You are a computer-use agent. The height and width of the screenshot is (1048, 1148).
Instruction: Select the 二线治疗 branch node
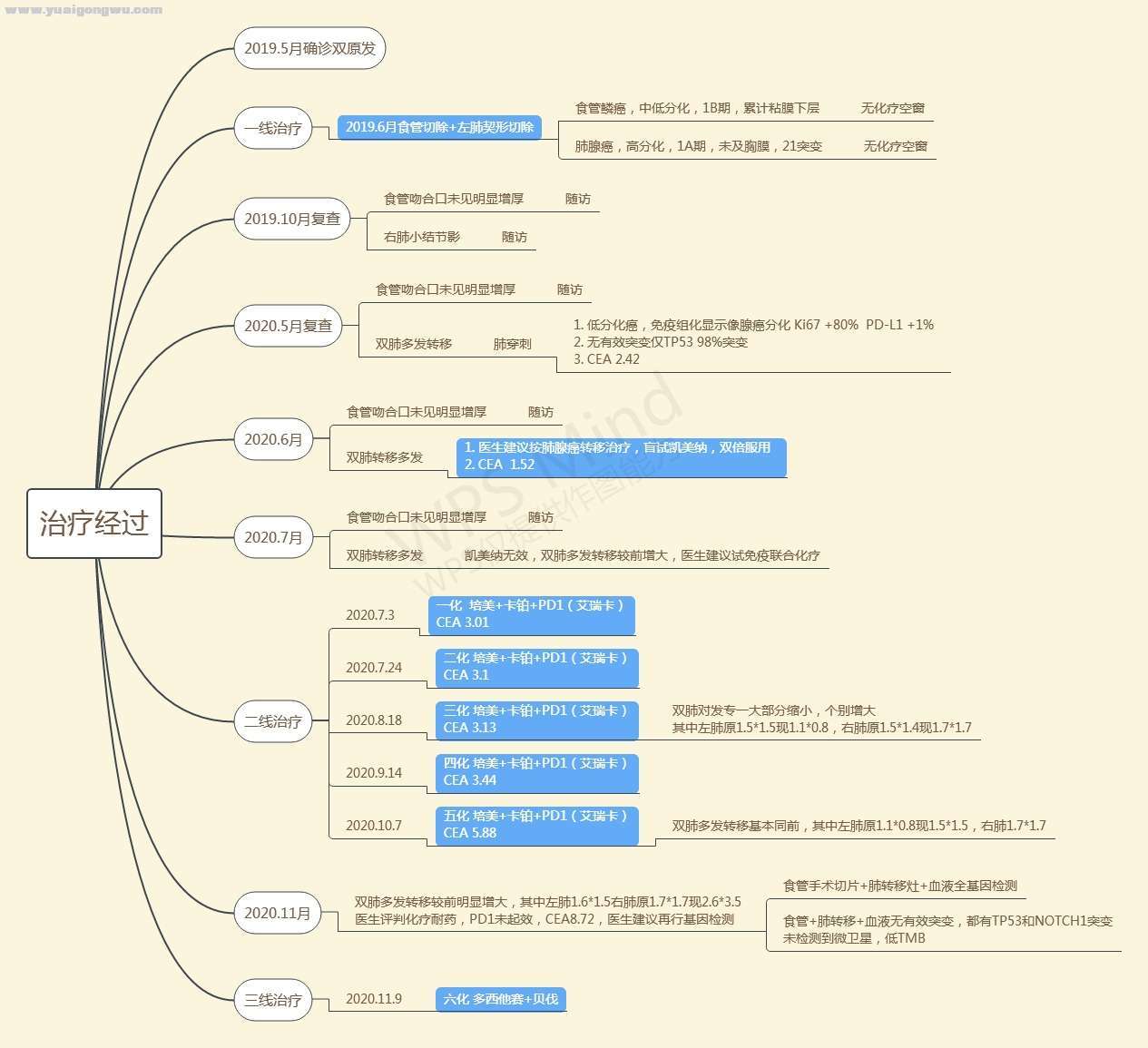[x=272, y=722]
